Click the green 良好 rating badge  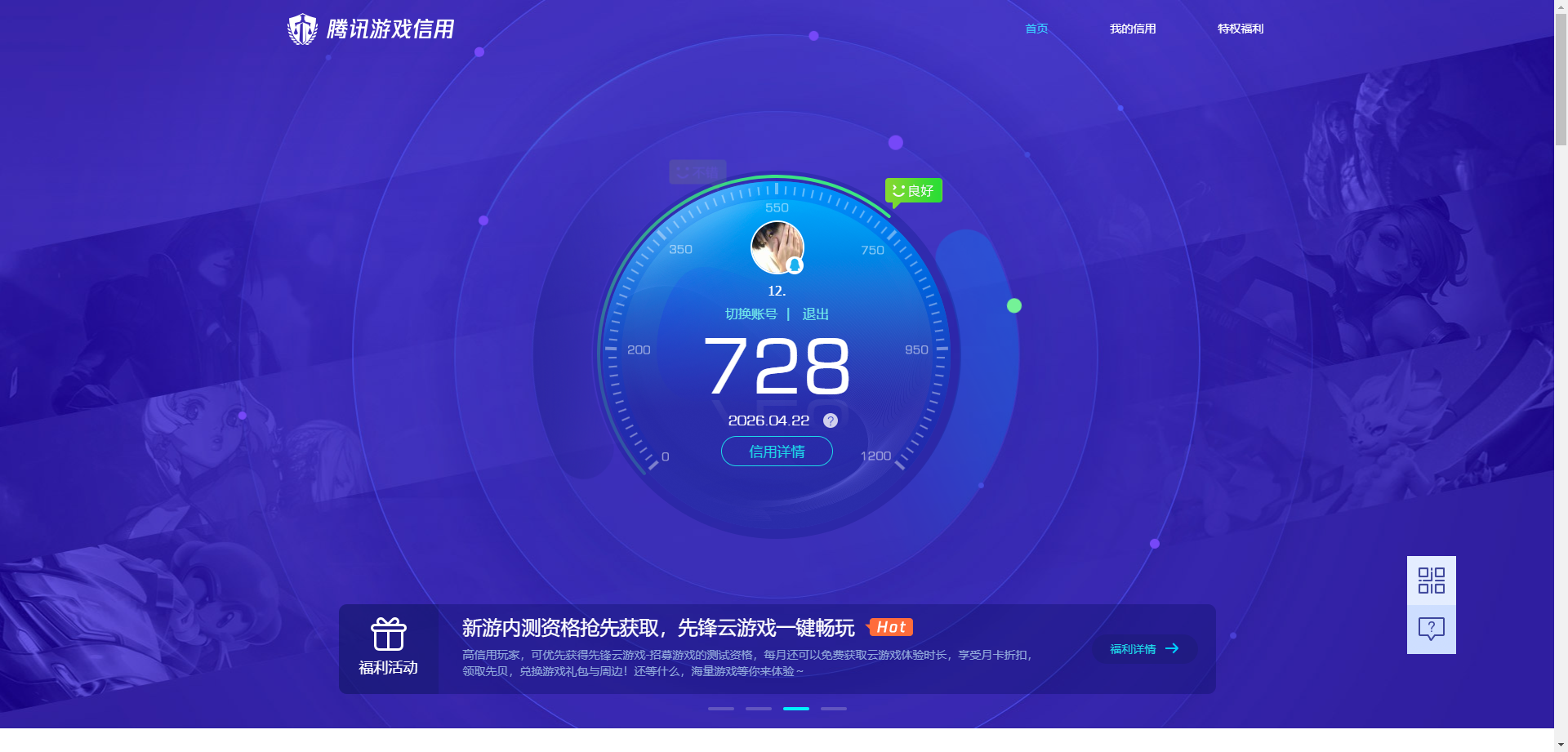tap(913, 190)
